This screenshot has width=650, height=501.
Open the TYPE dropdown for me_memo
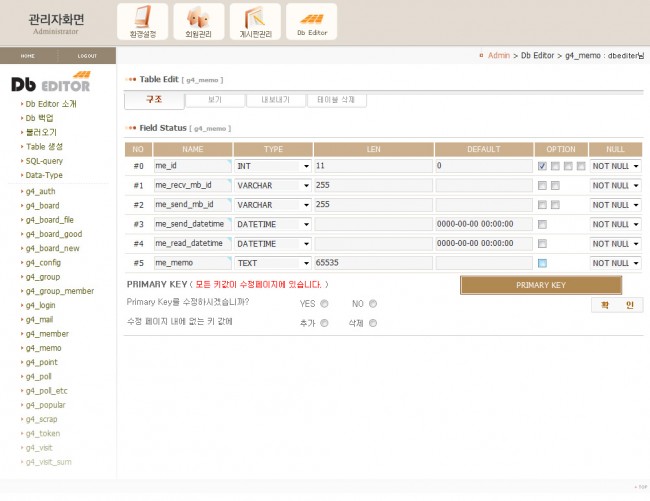[273, 261]
